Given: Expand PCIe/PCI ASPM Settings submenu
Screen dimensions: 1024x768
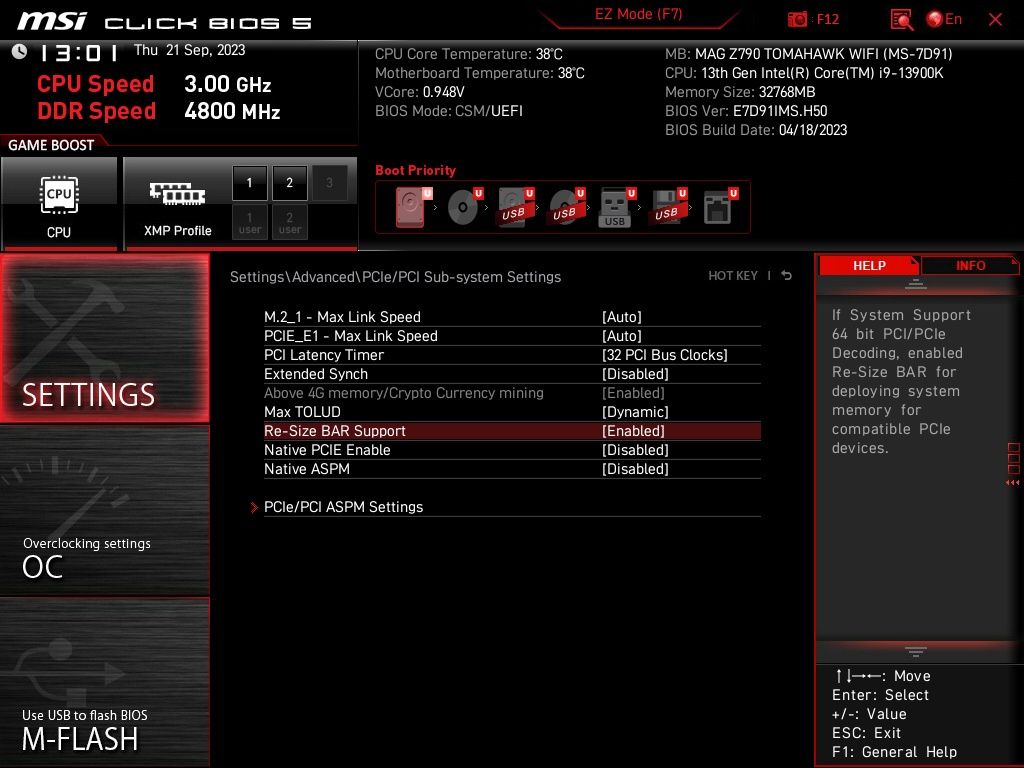Looking at the screenshot, I should tap(344, 507).
